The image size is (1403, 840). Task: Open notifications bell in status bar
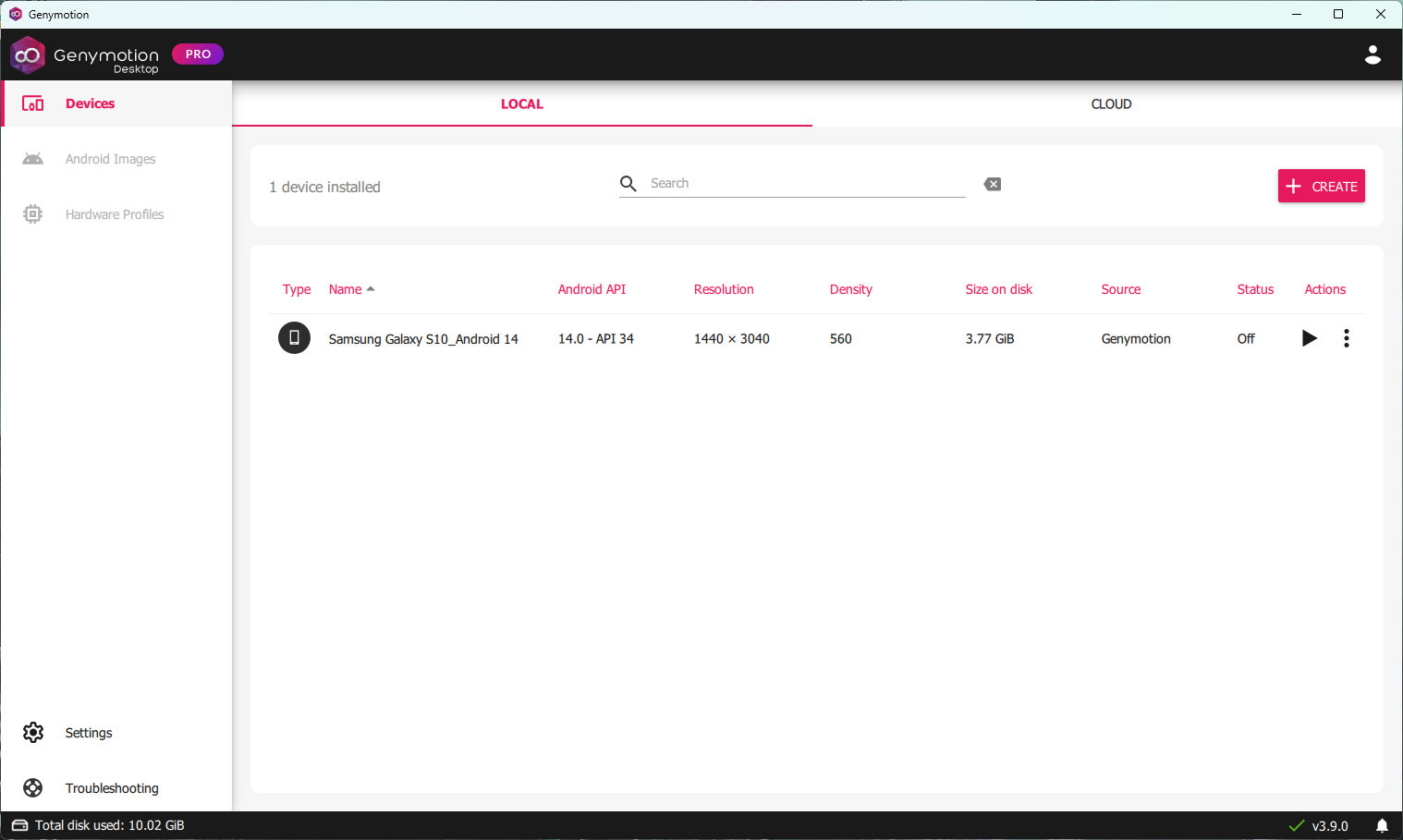1382,826
